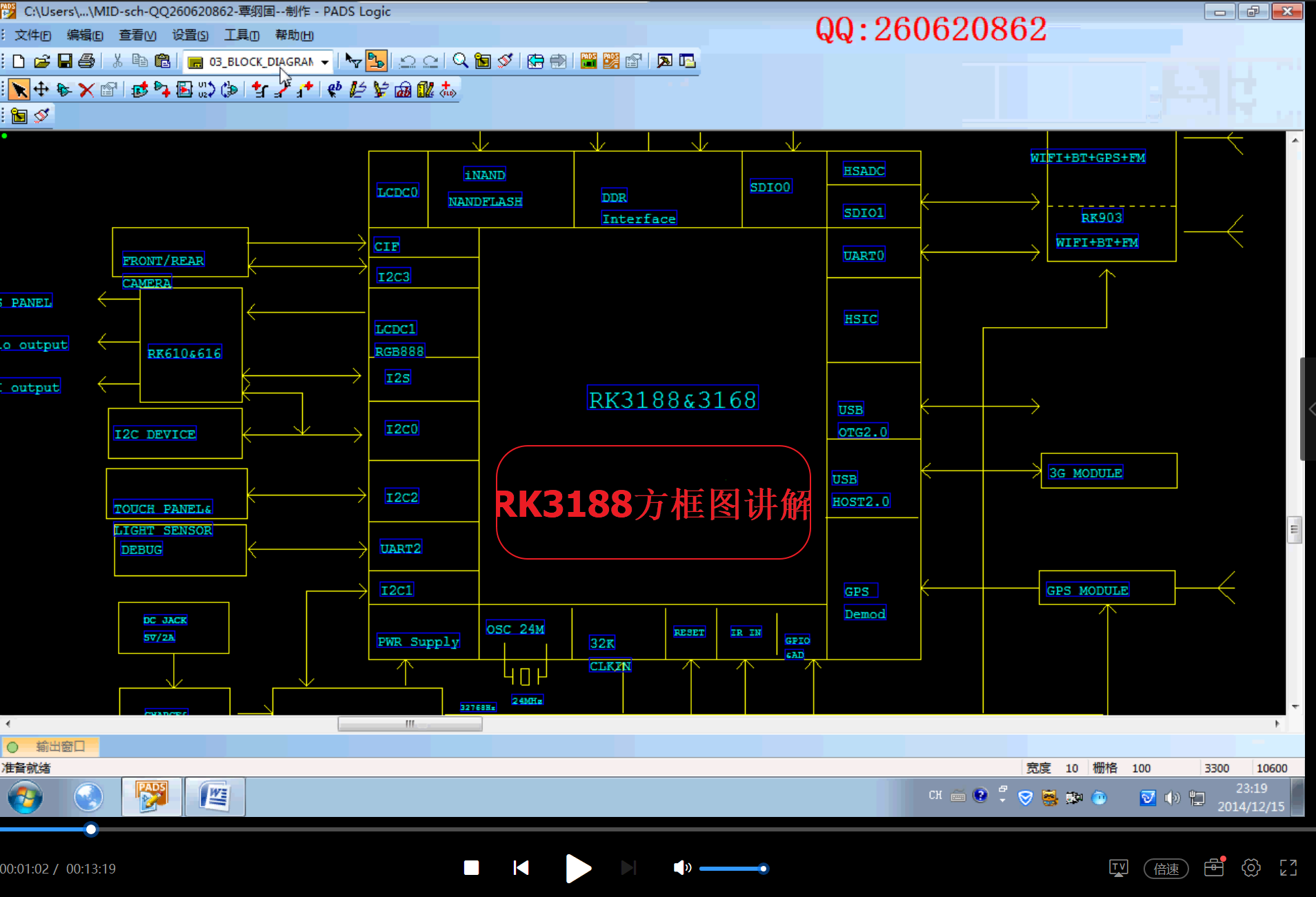Viewport: 1316px width, 897px height.
Task: Choose the Duplicate tool
Action: pyautogui.click(x=63, y=90)
